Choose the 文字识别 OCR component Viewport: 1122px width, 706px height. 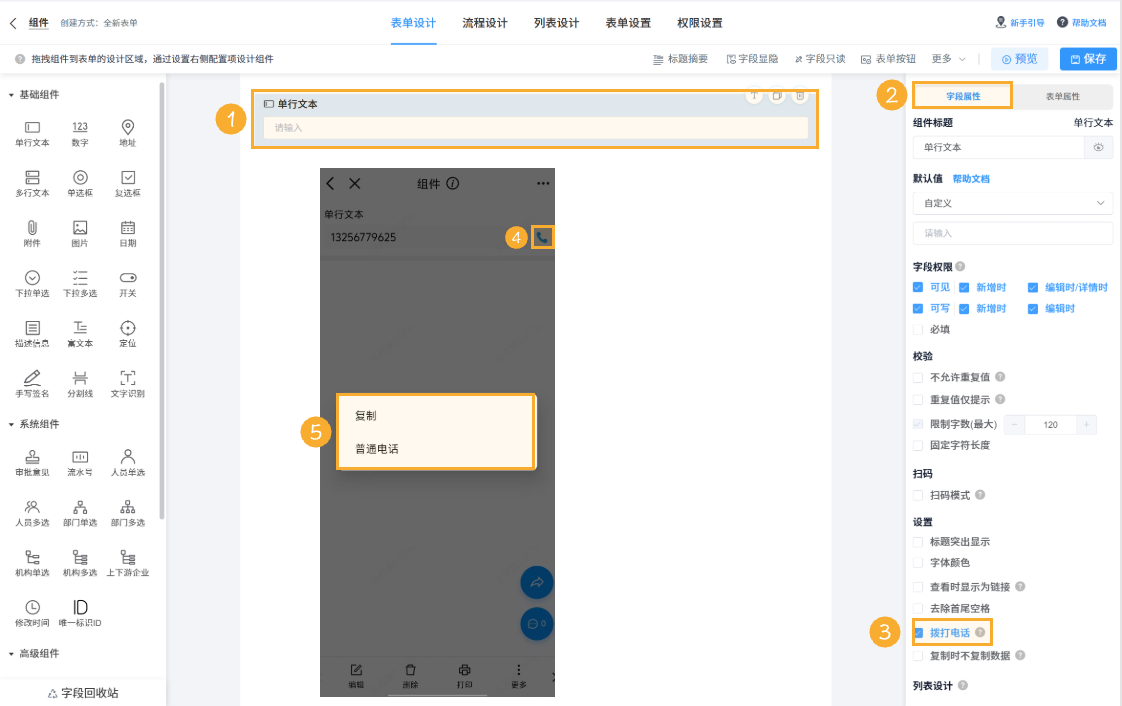[x=127, y=383]
